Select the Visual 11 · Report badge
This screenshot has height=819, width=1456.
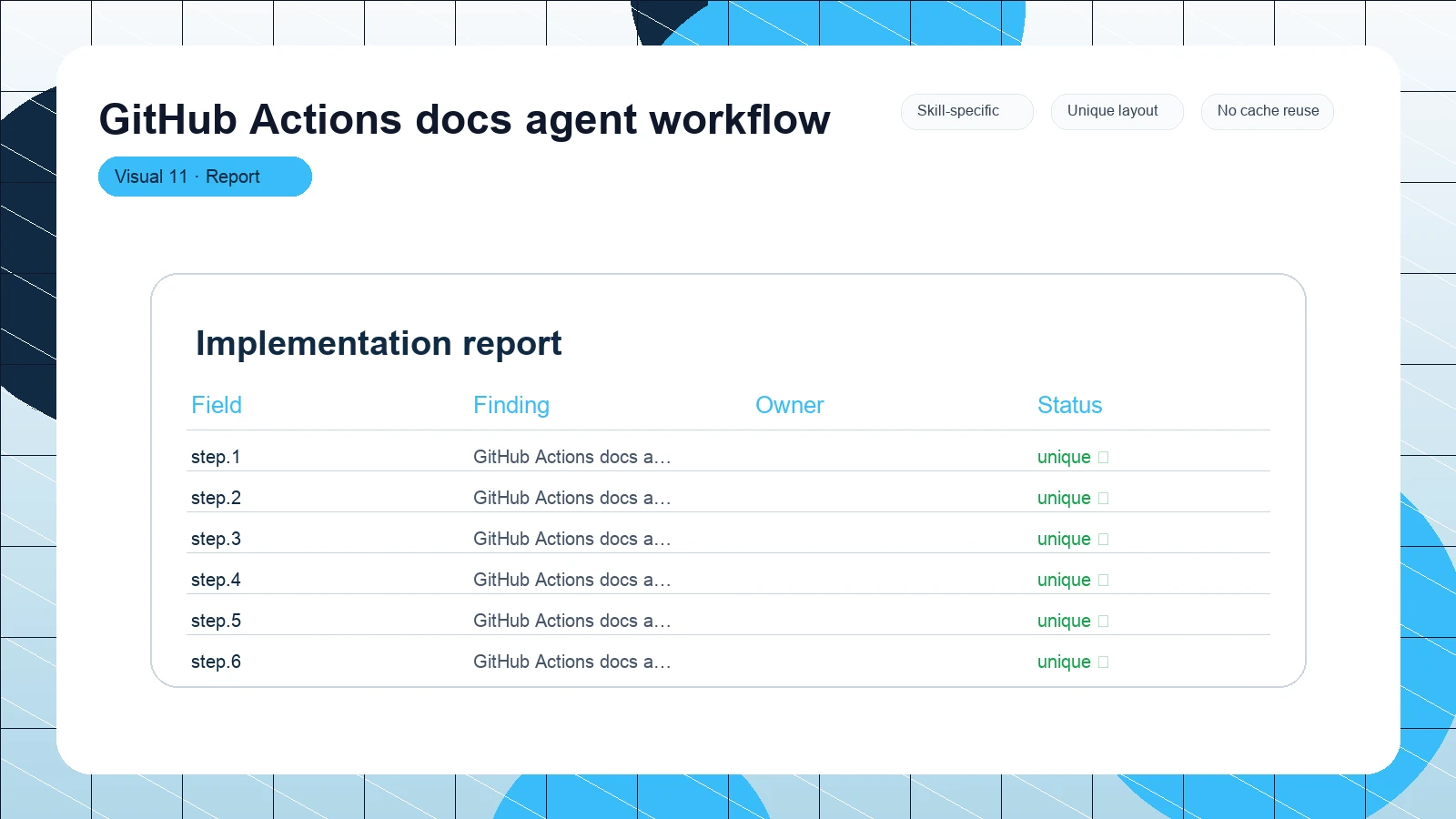tap(205, 177)
